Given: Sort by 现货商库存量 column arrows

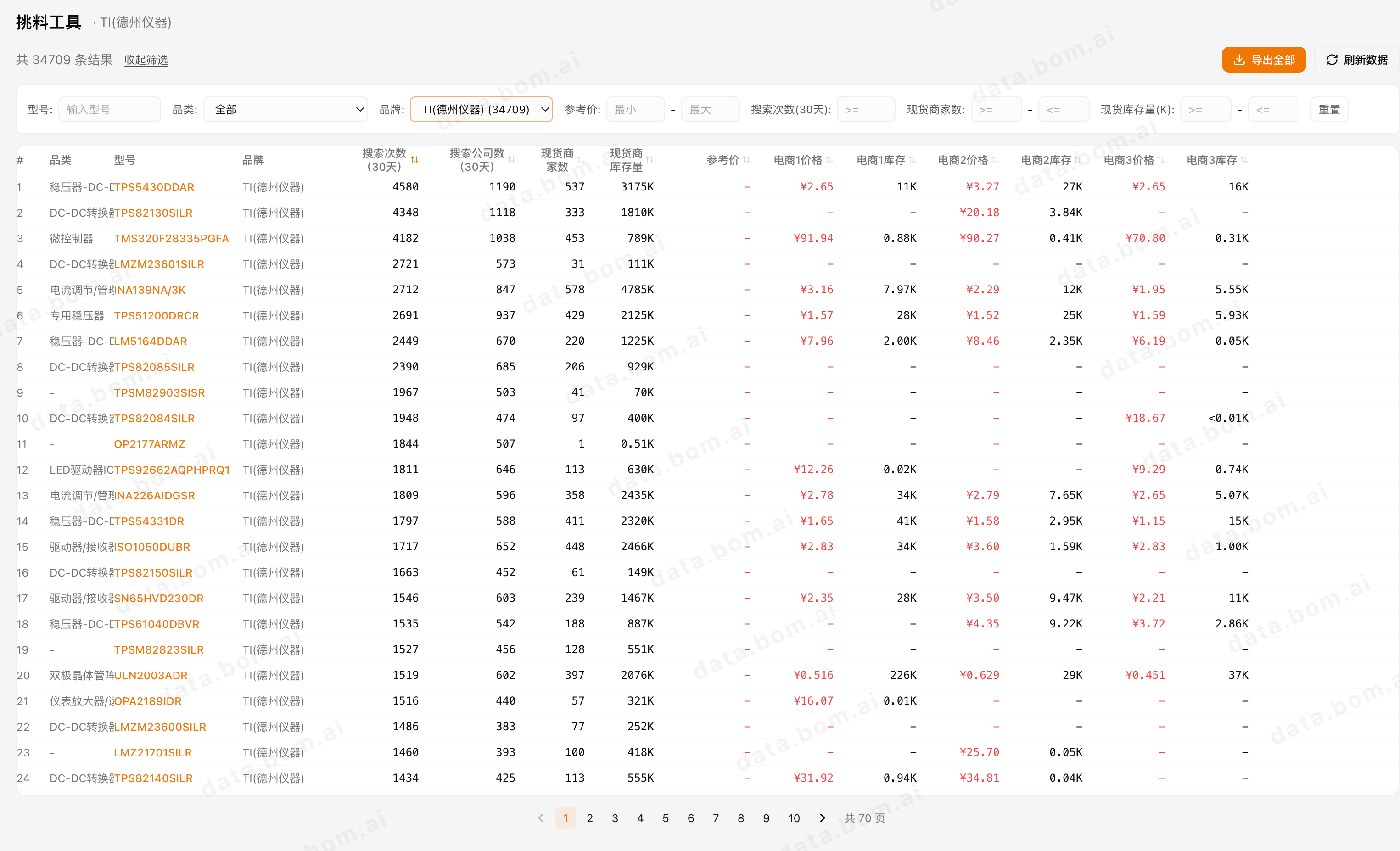Looking at the screenshot, I should (x=650, y=160).
